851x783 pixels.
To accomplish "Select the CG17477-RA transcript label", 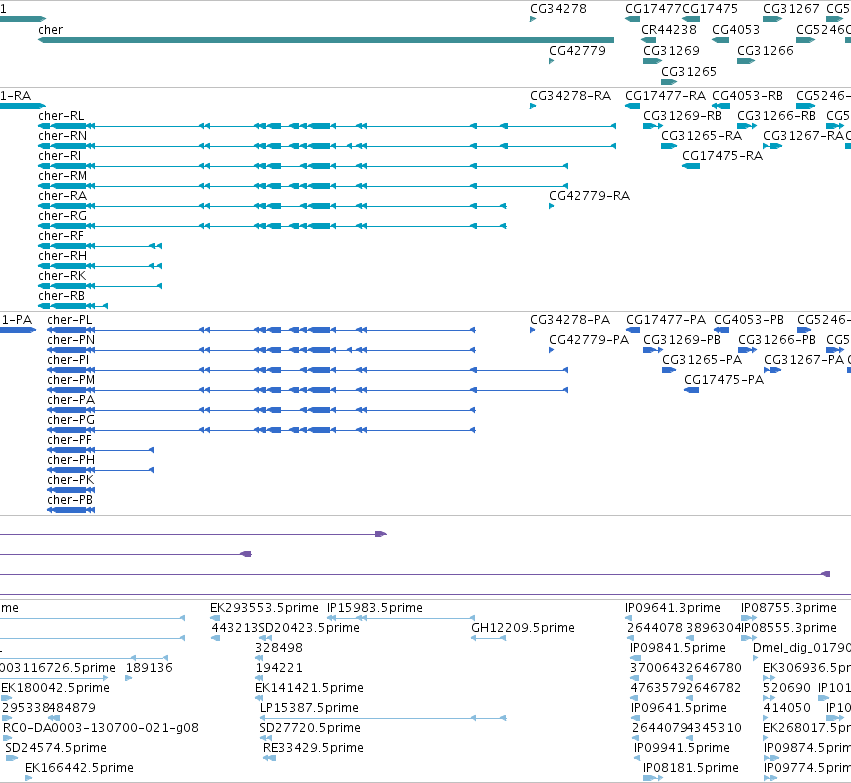I will click(665, 96).
